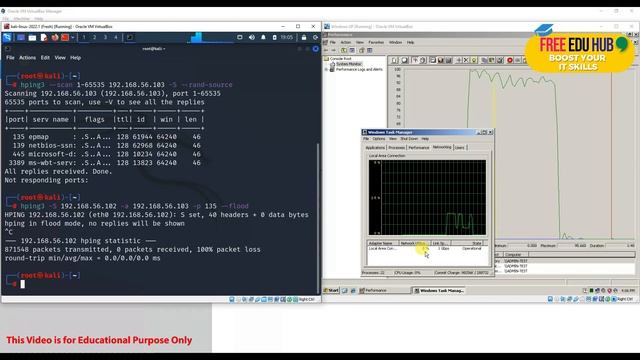Click the epmap port 135 scan row
Image resolution: width=640 pixels, height=360 pixels.
click(x=104, y=137)
